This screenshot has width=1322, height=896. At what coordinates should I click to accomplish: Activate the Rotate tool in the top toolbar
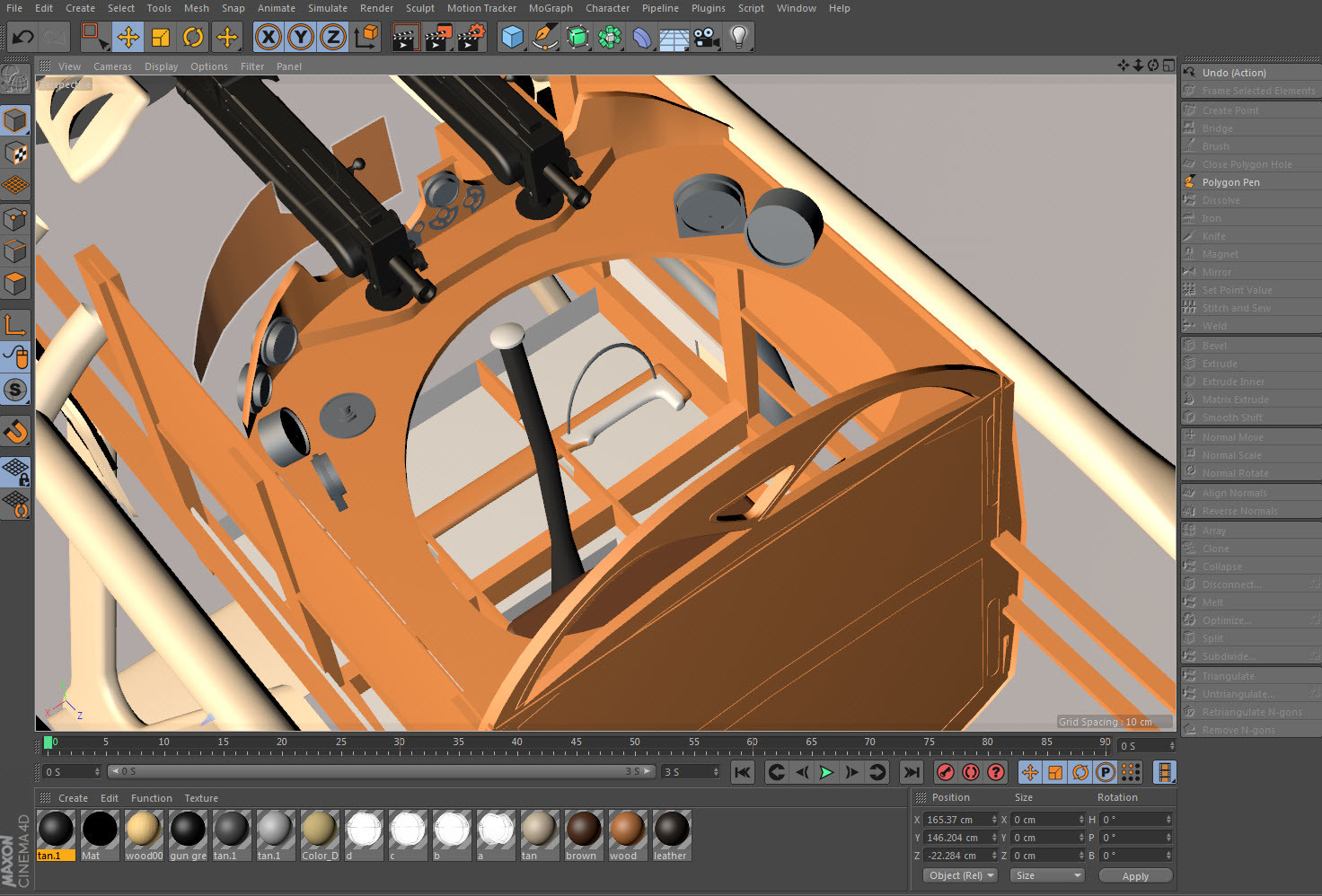193,37
